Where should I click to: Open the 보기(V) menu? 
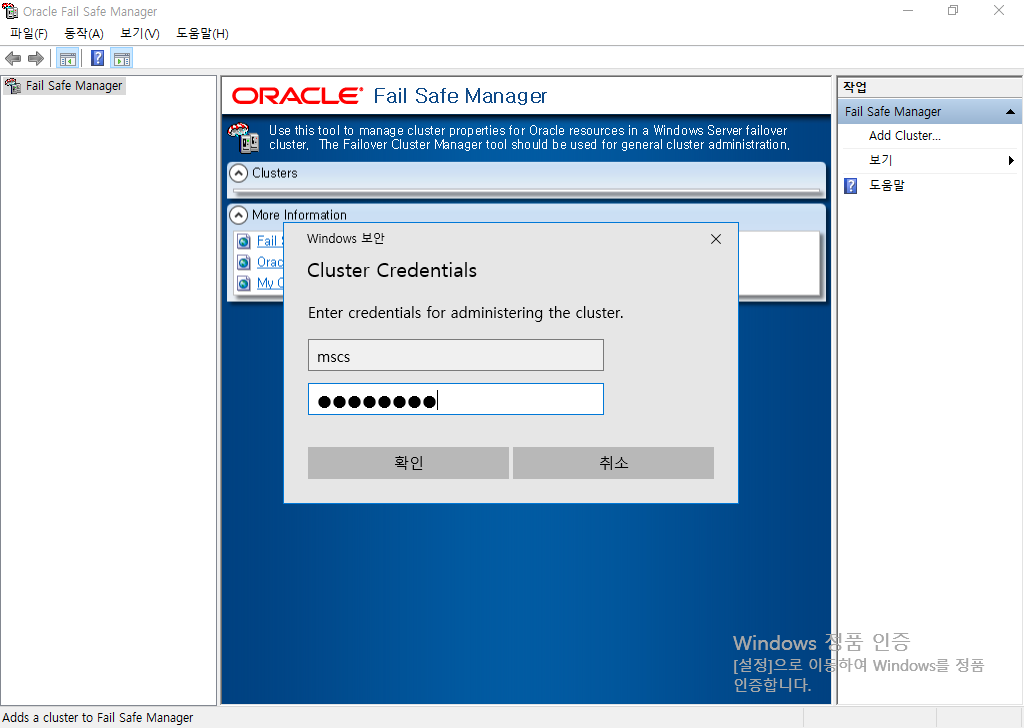point(140,34)
